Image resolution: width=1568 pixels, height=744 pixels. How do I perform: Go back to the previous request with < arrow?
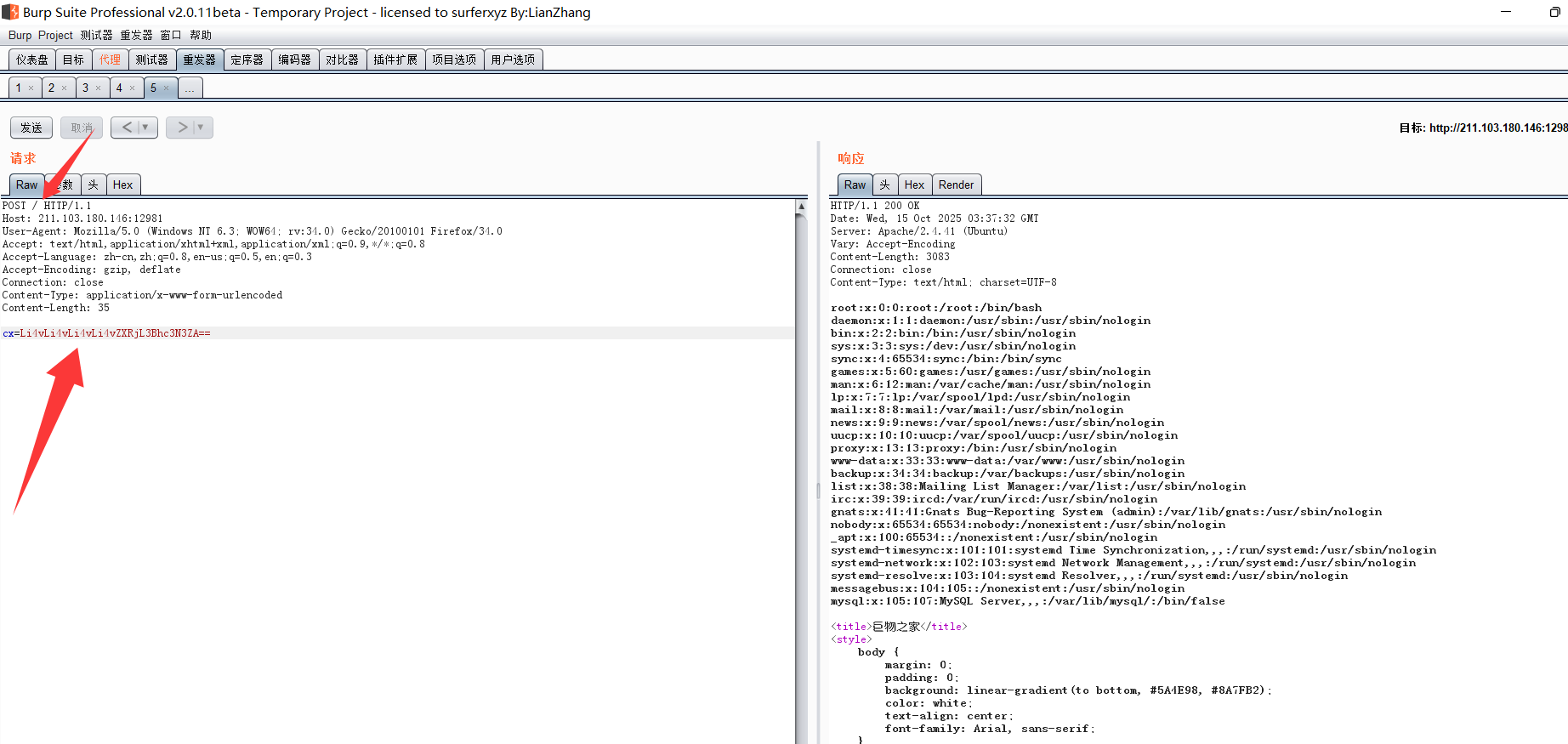[127, 128]
